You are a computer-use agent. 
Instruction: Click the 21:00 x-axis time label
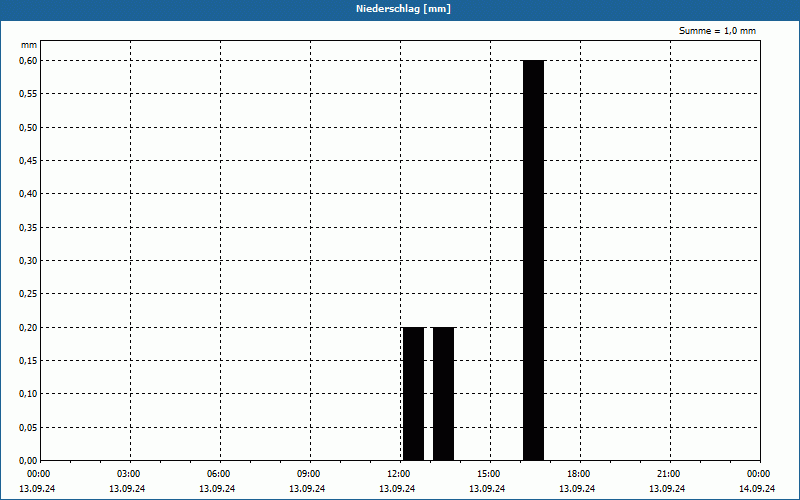pos(670,474)
